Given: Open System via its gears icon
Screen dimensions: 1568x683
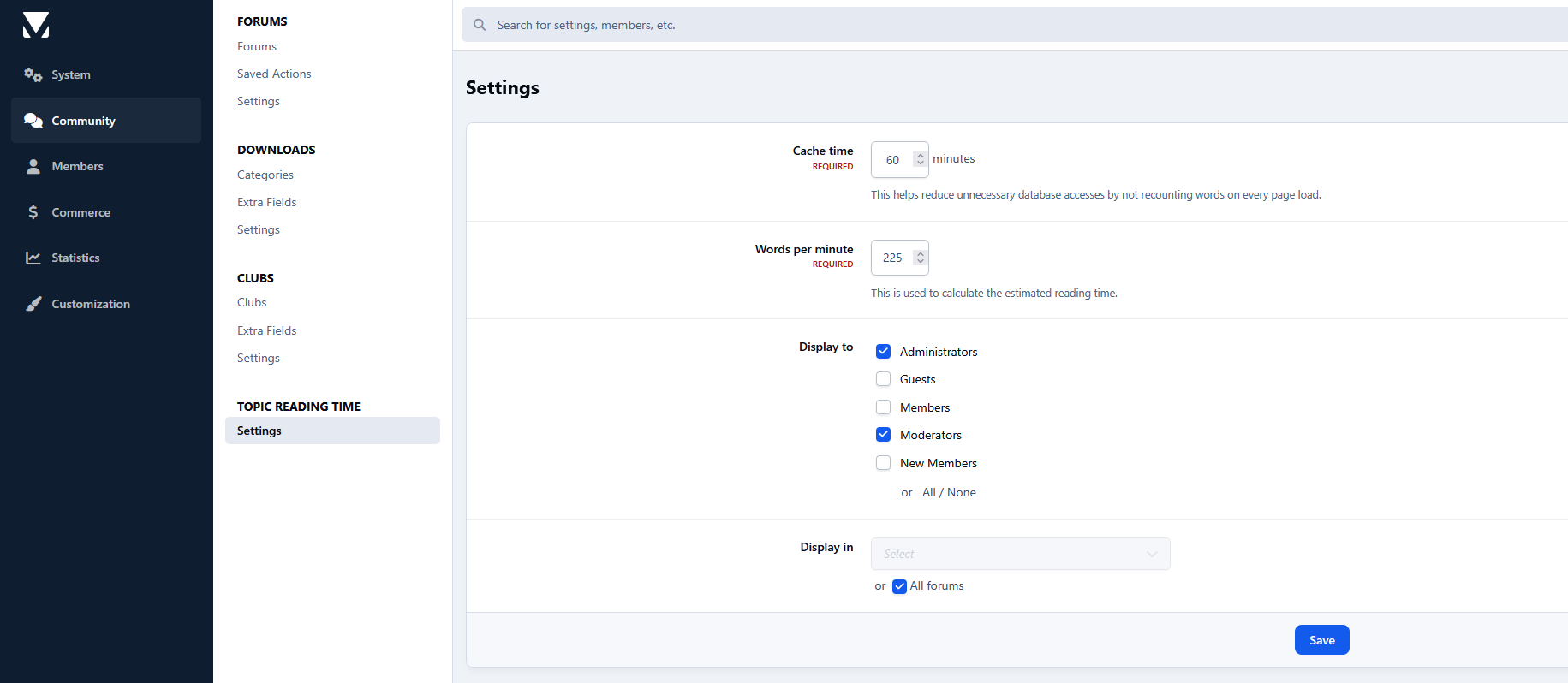Looking at the screenshot, I should [33, 75].
